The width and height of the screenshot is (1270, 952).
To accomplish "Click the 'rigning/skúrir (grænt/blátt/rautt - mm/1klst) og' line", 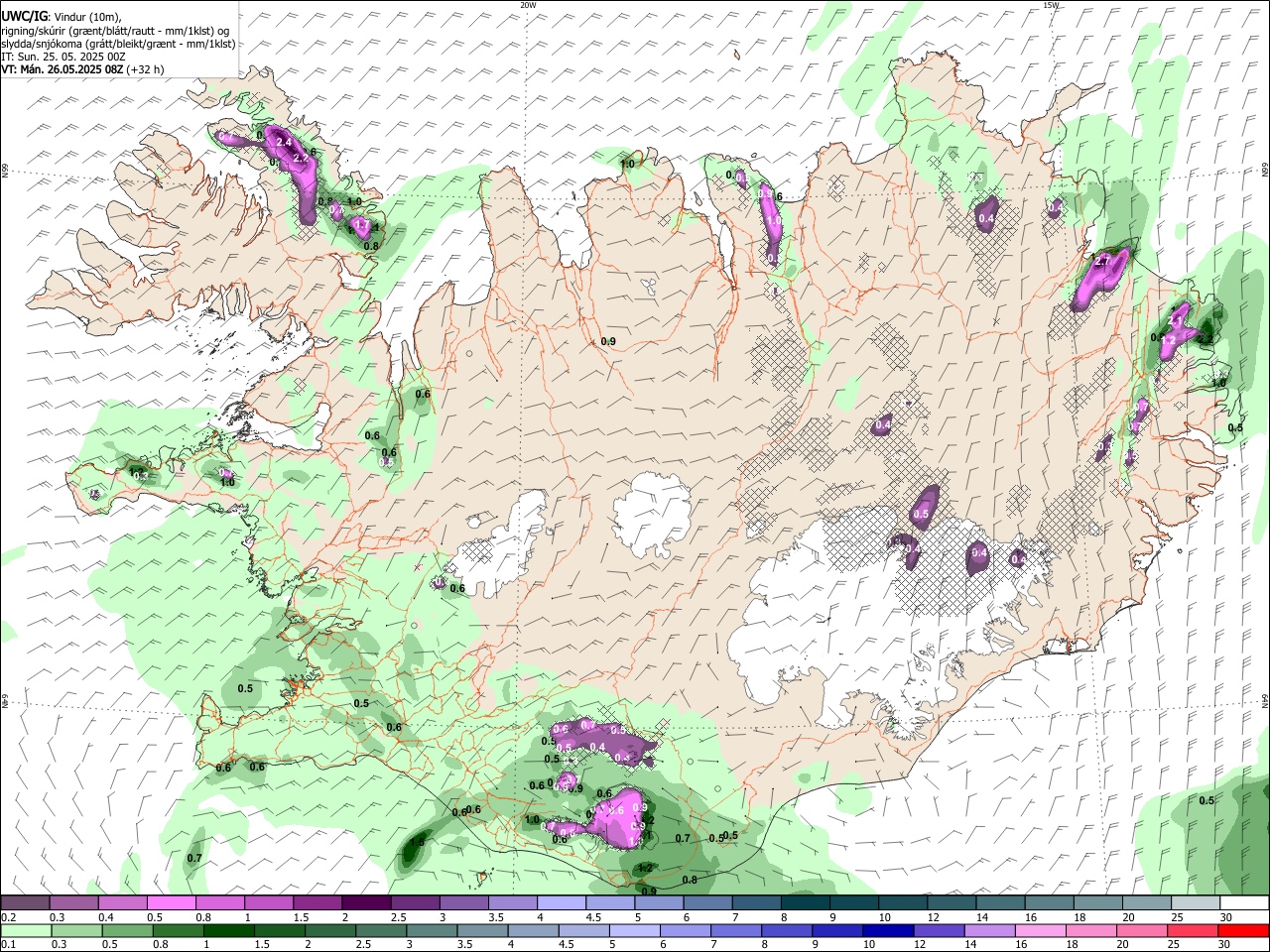I will [115, 30].
